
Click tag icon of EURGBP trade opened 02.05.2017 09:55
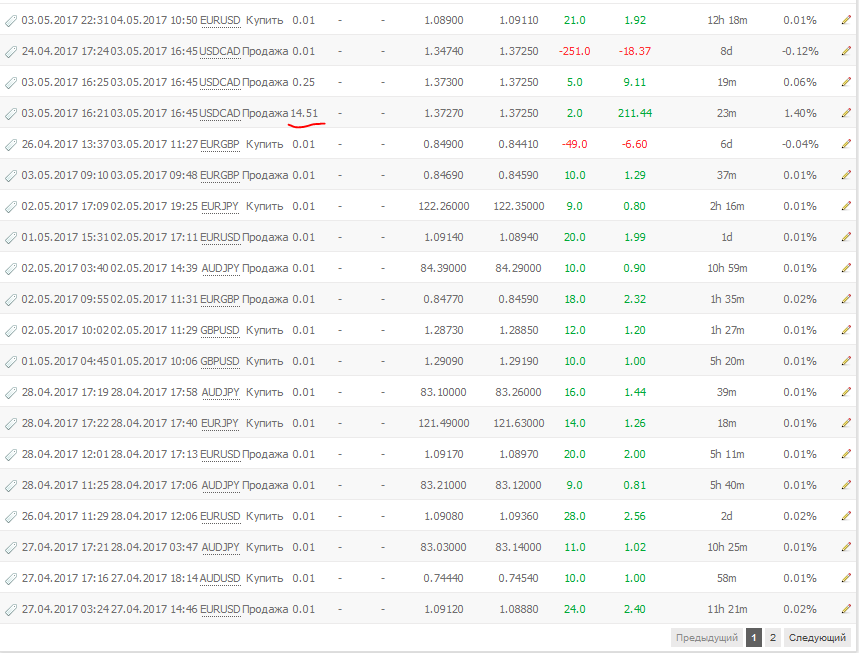(11, 300)
